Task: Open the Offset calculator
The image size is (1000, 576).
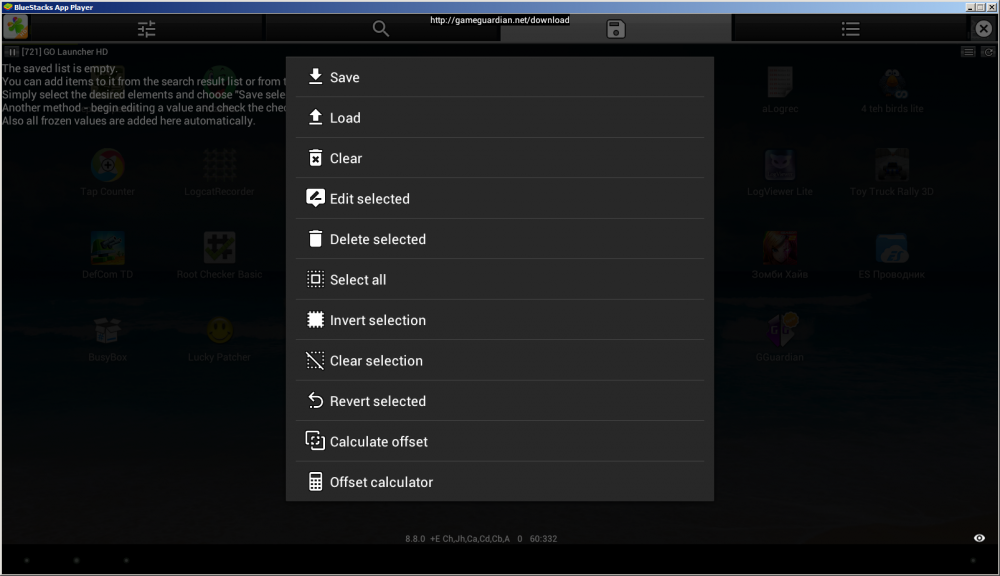Action: (381, 482)
